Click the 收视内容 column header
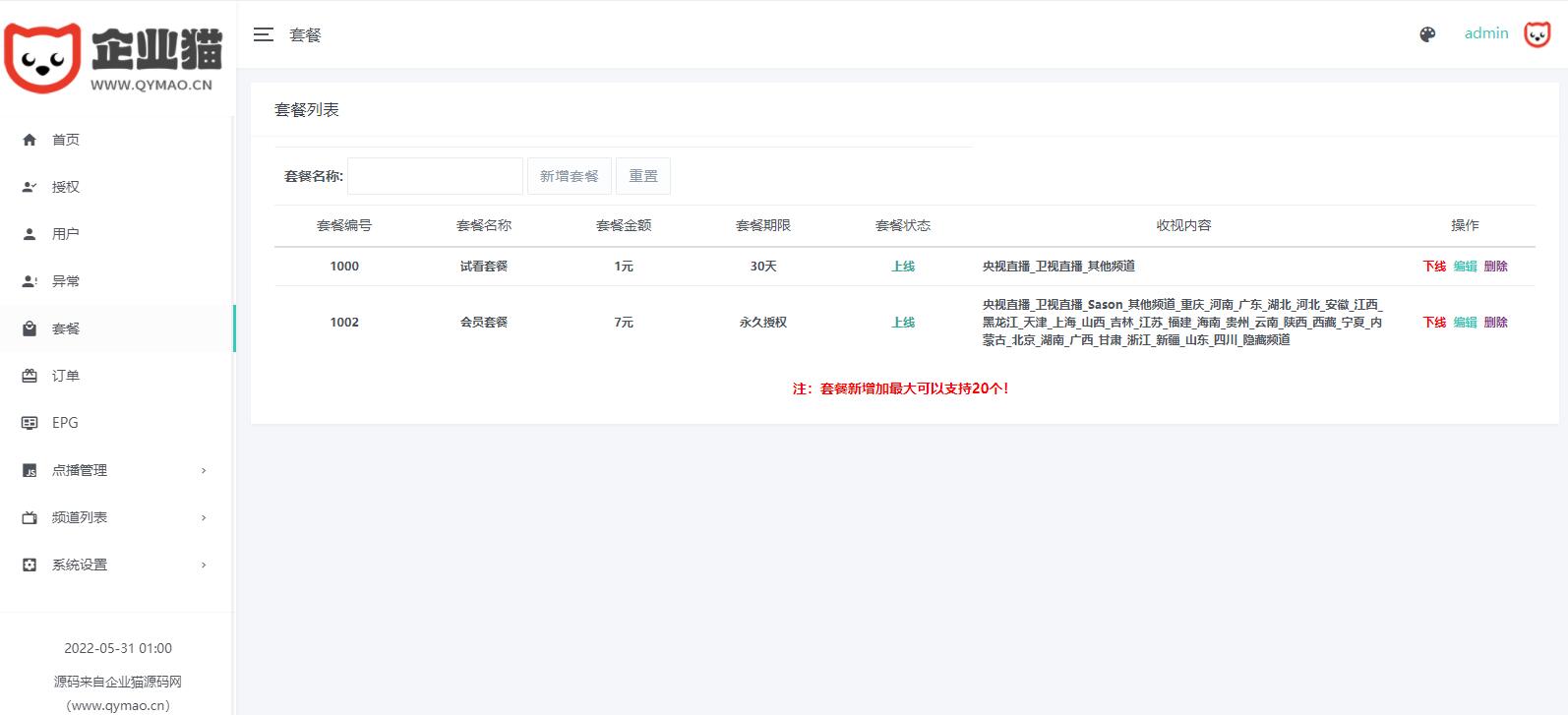 1183,225
